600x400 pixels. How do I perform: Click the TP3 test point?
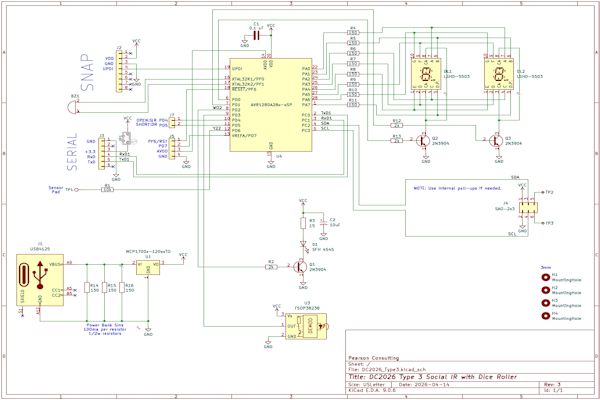point(541,223)
